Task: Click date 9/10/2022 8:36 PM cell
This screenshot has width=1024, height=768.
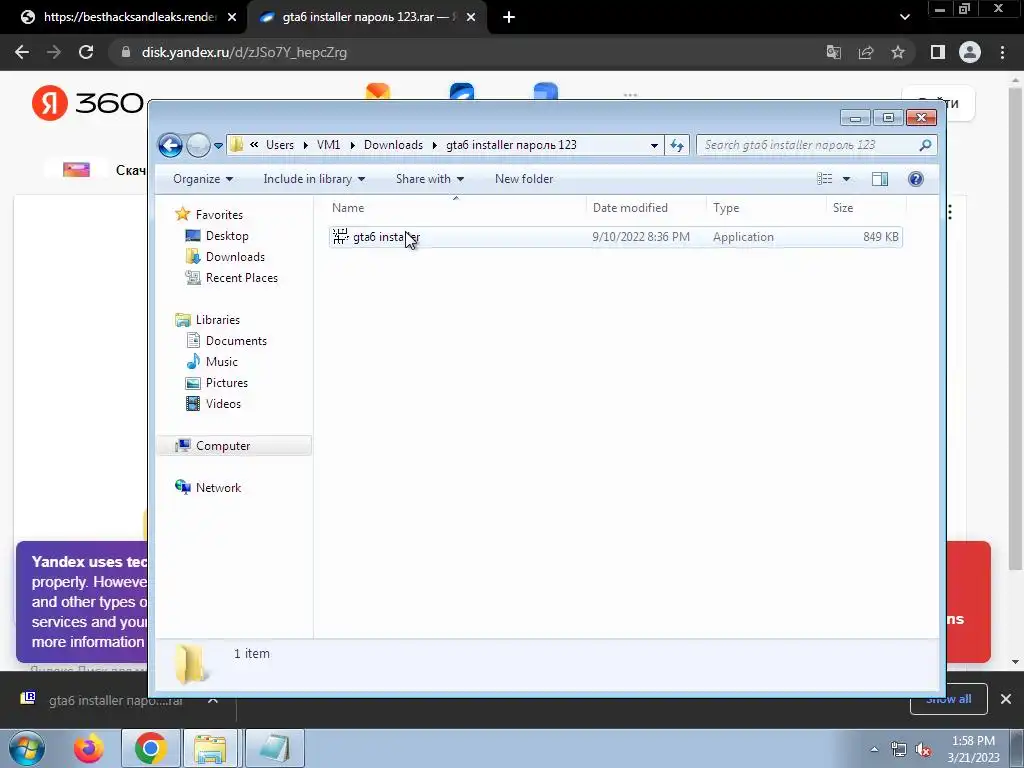Action: pyautogui.click(x=641, y=237)
